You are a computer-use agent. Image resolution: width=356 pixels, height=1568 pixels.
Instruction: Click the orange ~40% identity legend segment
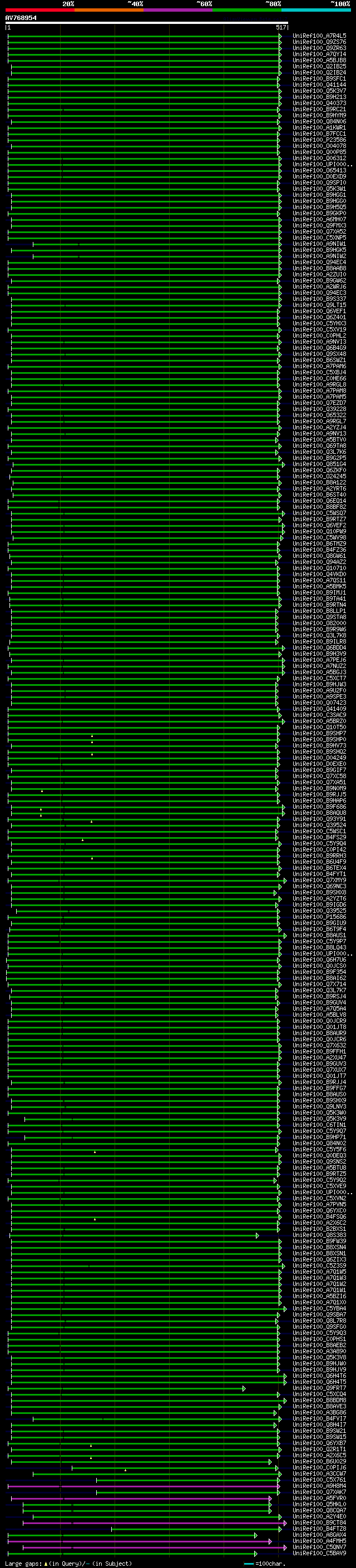pyautogui.click(x=109, y=10)
